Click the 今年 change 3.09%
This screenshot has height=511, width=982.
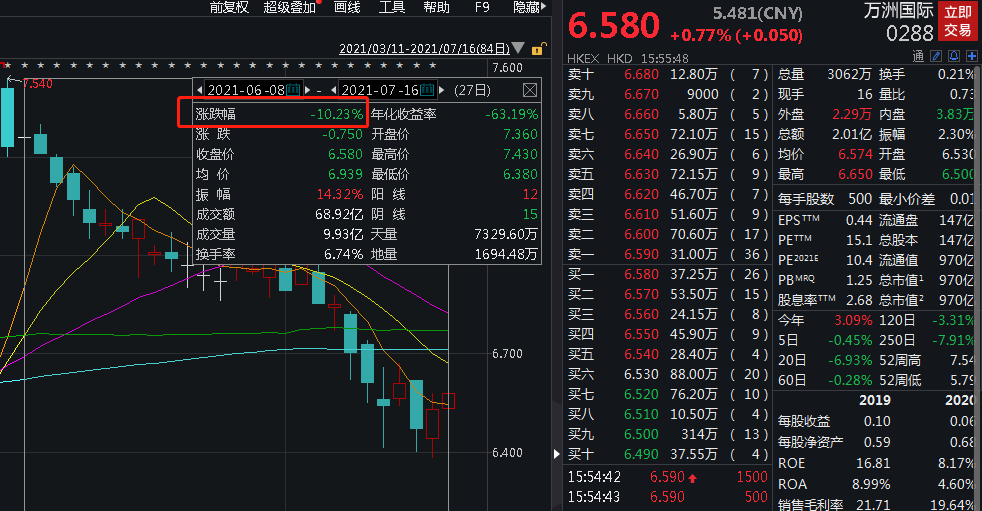(853, 320)
